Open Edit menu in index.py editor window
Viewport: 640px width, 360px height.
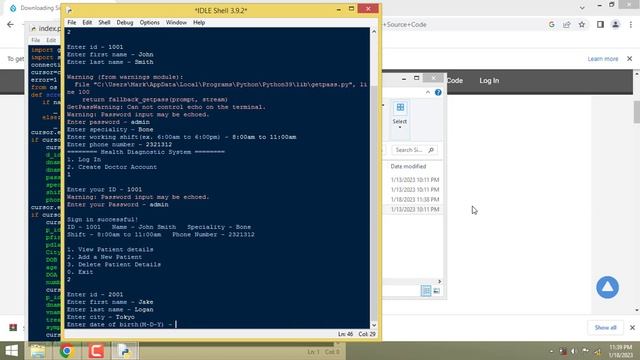coord(51,40)
